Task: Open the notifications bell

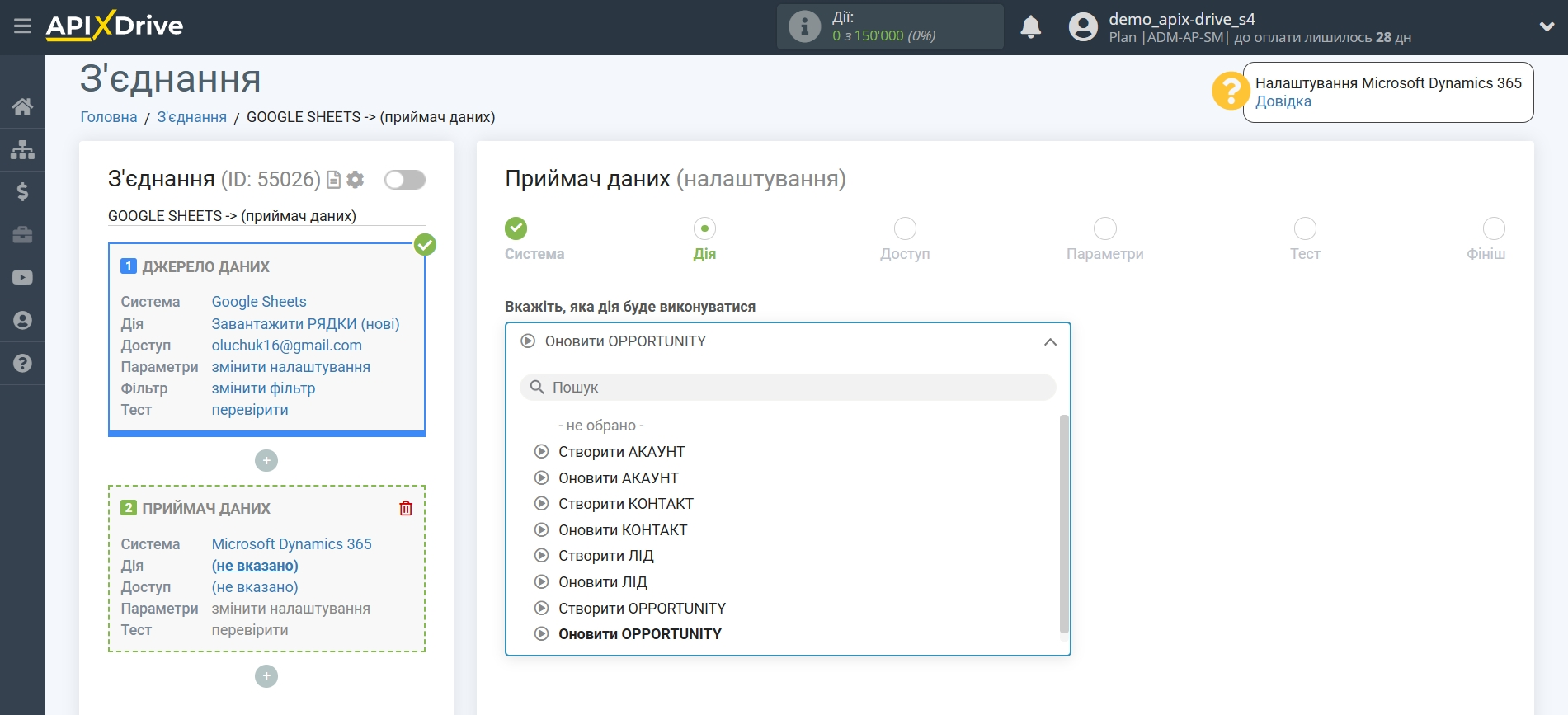Action: click(x=1030, y=27)
